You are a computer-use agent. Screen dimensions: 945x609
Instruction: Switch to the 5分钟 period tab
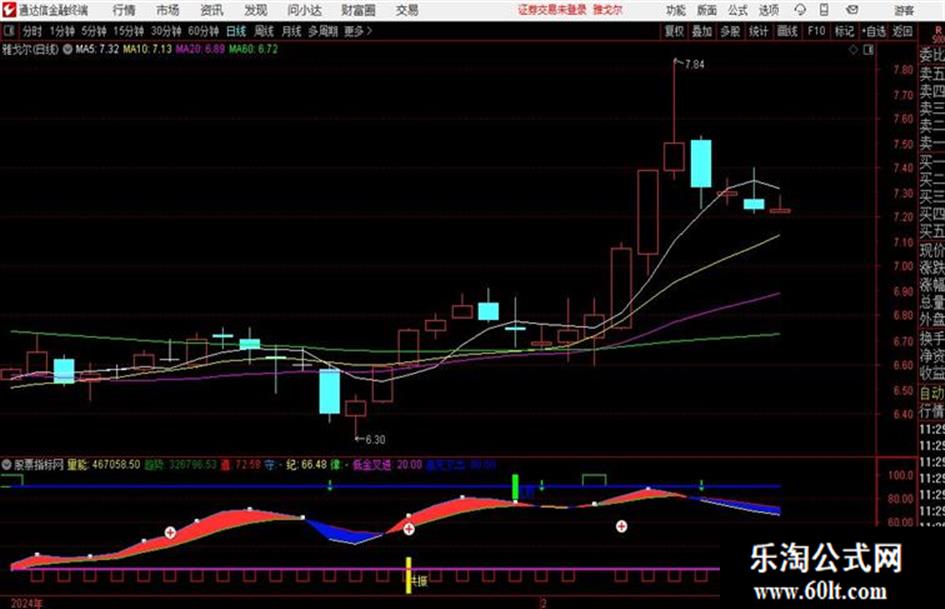94,31
